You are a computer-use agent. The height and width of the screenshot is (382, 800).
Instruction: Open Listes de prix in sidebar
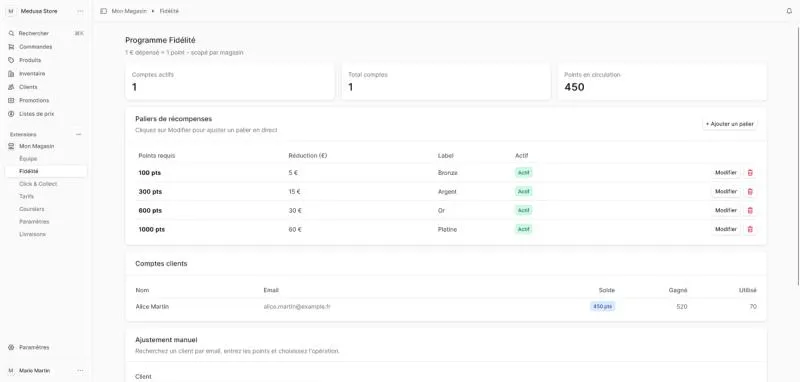tap(46, 114)
